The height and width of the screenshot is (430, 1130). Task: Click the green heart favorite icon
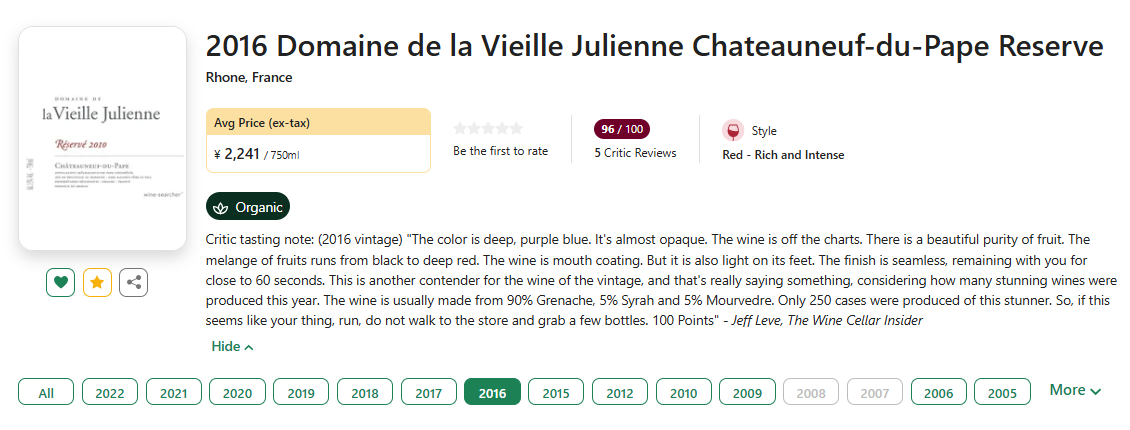[x=60, y=283]
